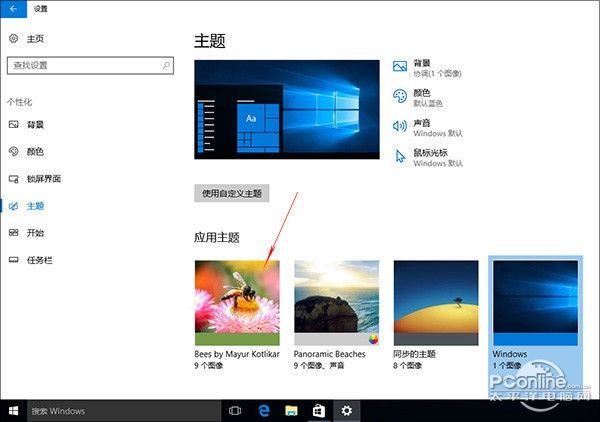Click the 背景 picture icon in sidebar
Image resolution: width=600 pixels, height=422 pixels.
(x=13, y=124)
